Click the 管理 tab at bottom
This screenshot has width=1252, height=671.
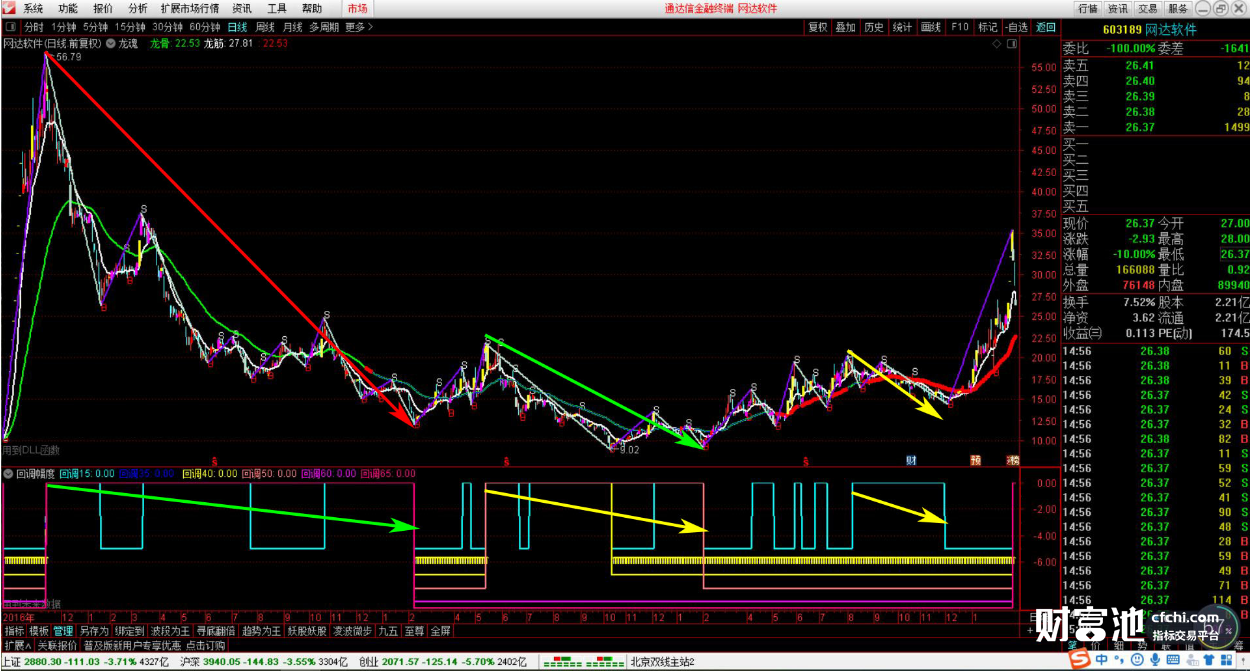coord(64,631)
